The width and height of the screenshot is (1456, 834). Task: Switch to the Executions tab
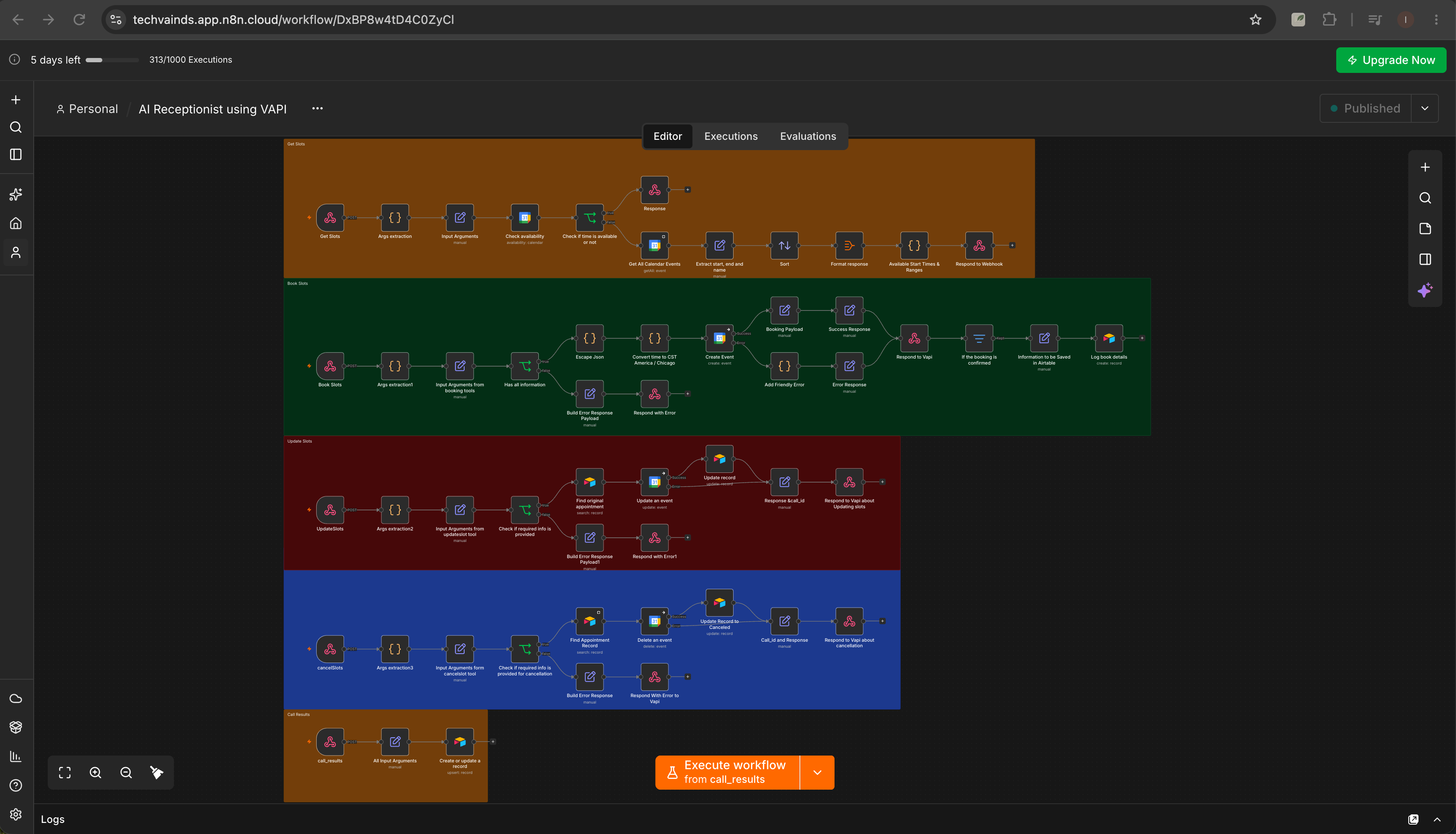[731, 136]
